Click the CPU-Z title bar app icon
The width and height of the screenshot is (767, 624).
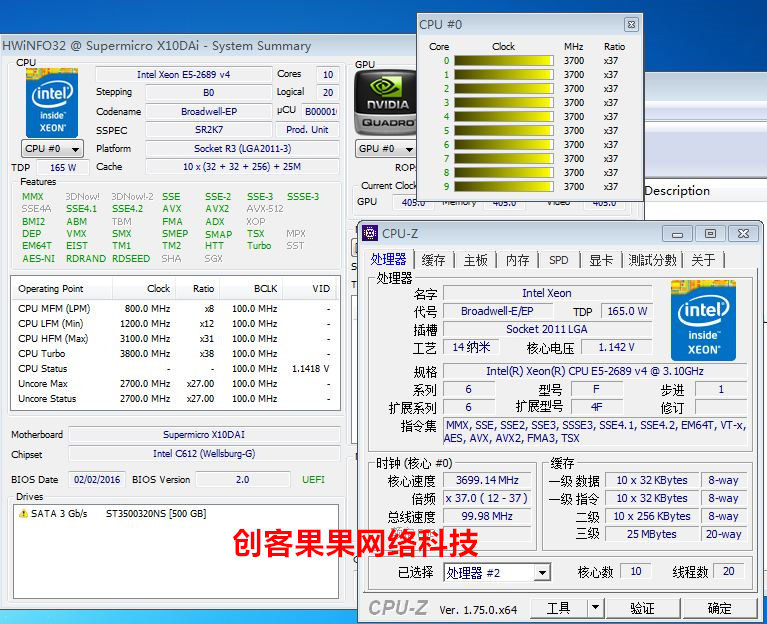pos(370,233)
